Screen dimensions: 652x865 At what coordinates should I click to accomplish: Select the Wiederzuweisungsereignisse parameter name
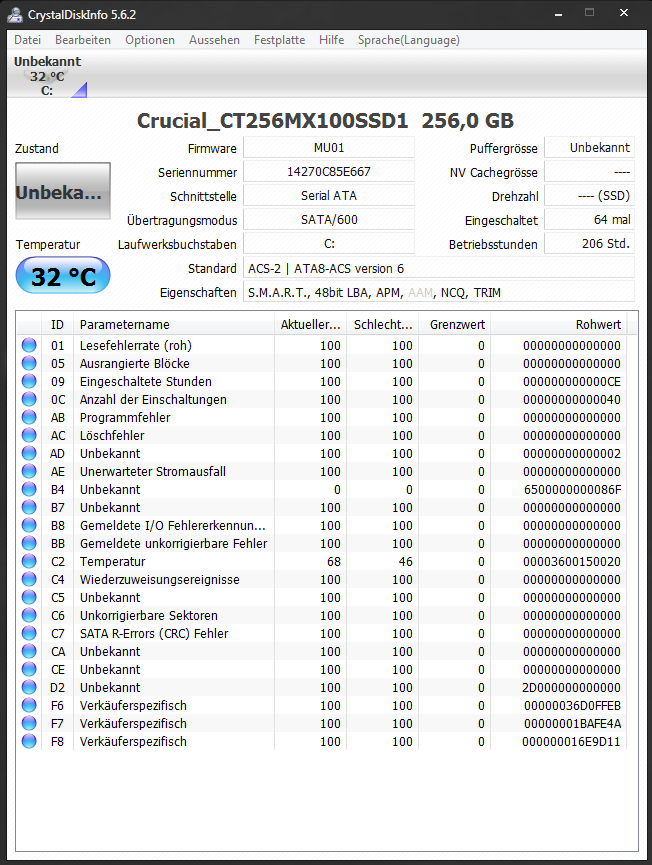[159, 579]
